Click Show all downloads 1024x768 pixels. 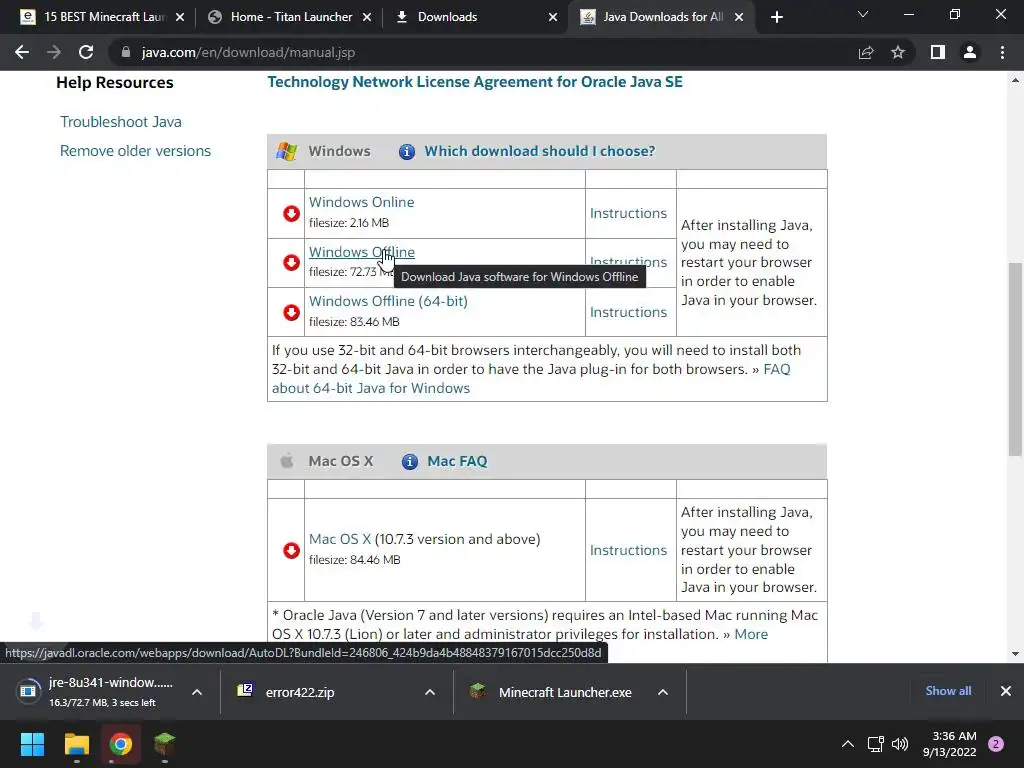click(x=948, y=691)
